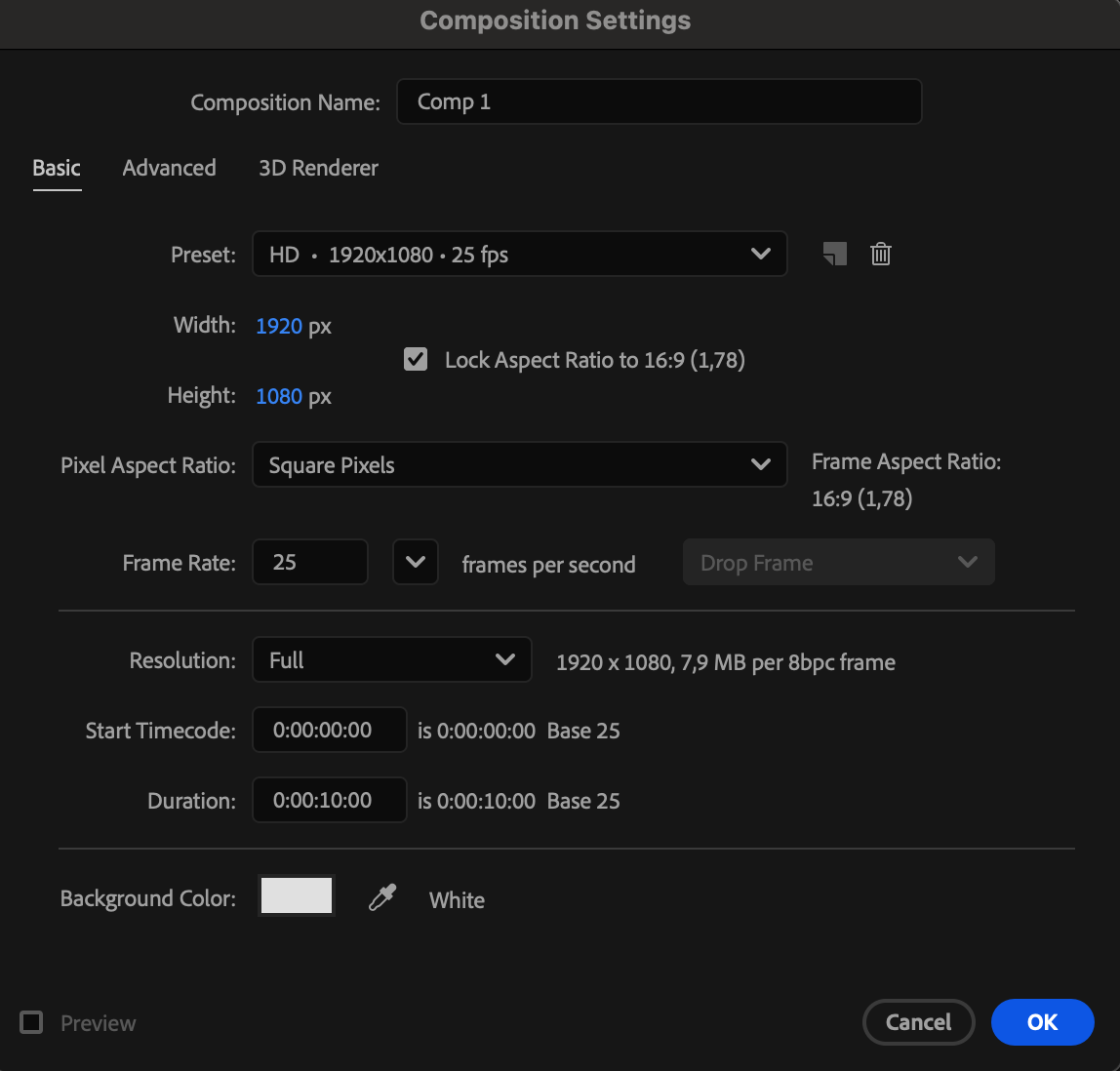1120x1071 pixels.
Task: Click the save preset icon
Action: pyautogui.click(x=835, y=255)
